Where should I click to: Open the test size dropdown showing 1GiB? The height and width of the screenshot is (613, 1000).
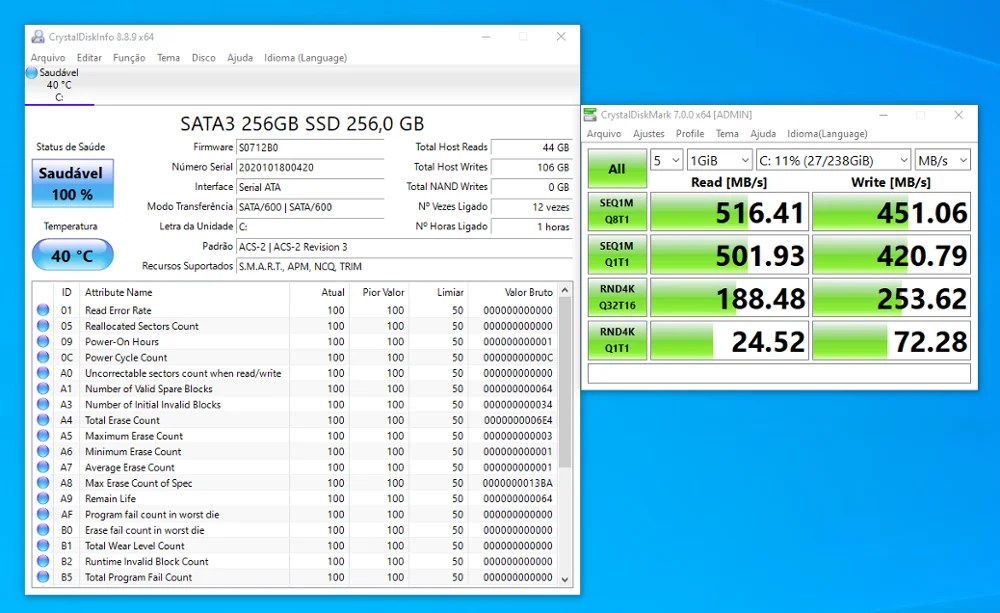click(x=719, y=160)
